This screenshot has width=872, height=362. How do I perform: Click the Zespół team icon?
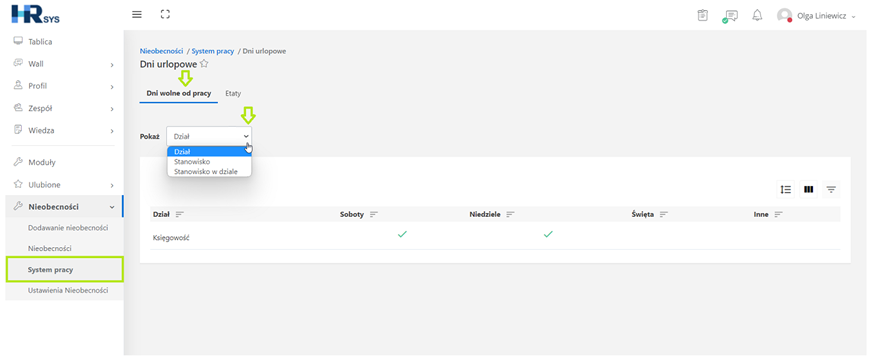click(x=18, y=108)
